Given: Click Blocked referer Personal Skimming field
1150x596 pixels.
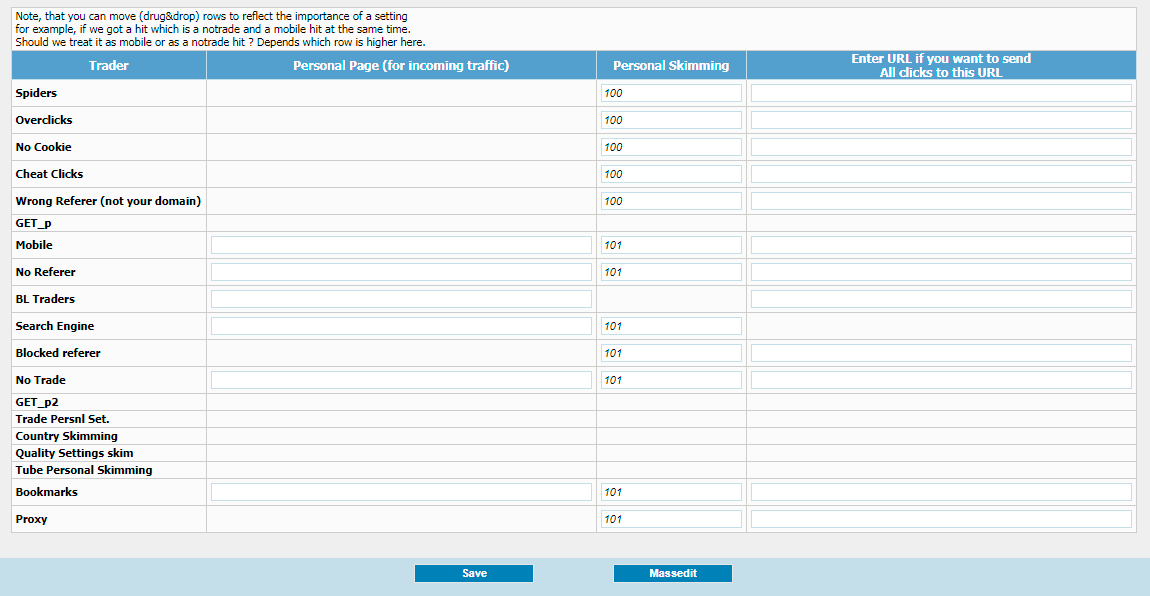Looking at the screenshot, I should (671, 354).
